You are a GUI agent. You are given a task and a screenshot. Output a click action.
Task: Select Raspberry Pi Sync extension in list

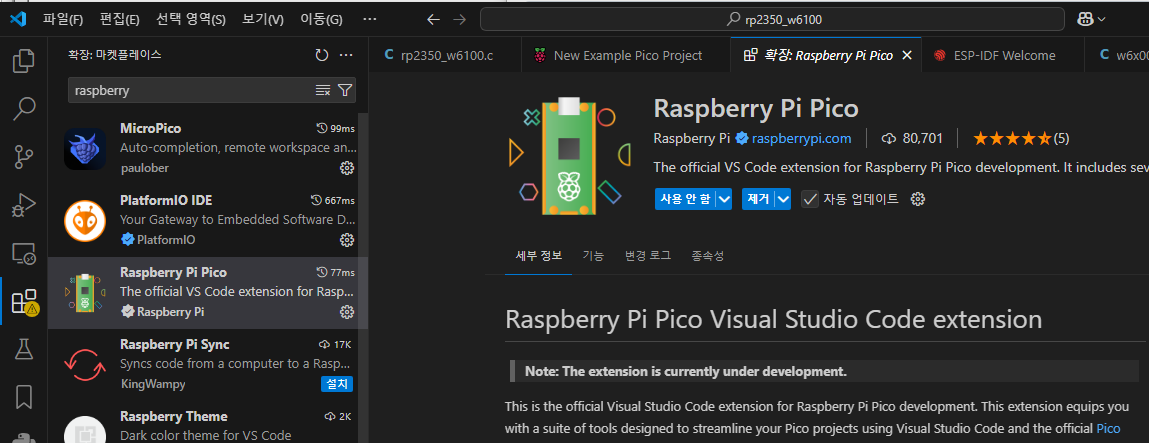click(x=203, y=365)
